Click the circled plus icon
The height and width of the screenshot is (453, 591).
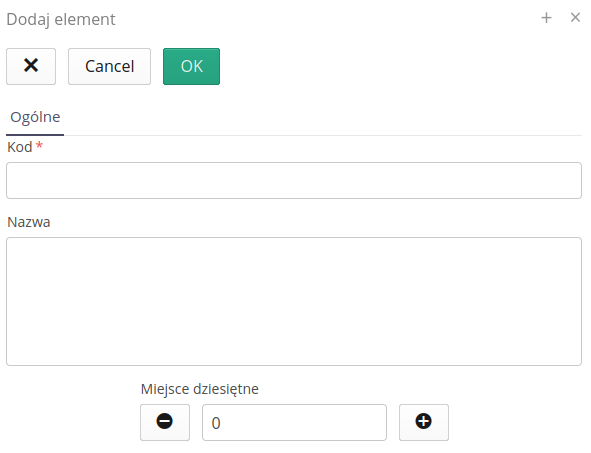pyautogui.click(x=424, y=421)
